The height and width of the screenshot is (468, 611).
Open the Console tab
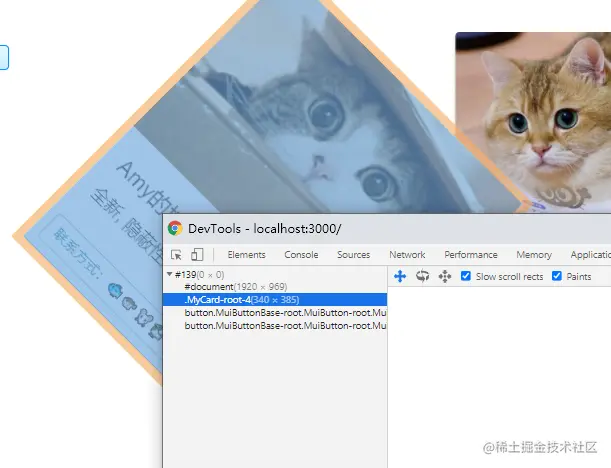tap(301, 255)
